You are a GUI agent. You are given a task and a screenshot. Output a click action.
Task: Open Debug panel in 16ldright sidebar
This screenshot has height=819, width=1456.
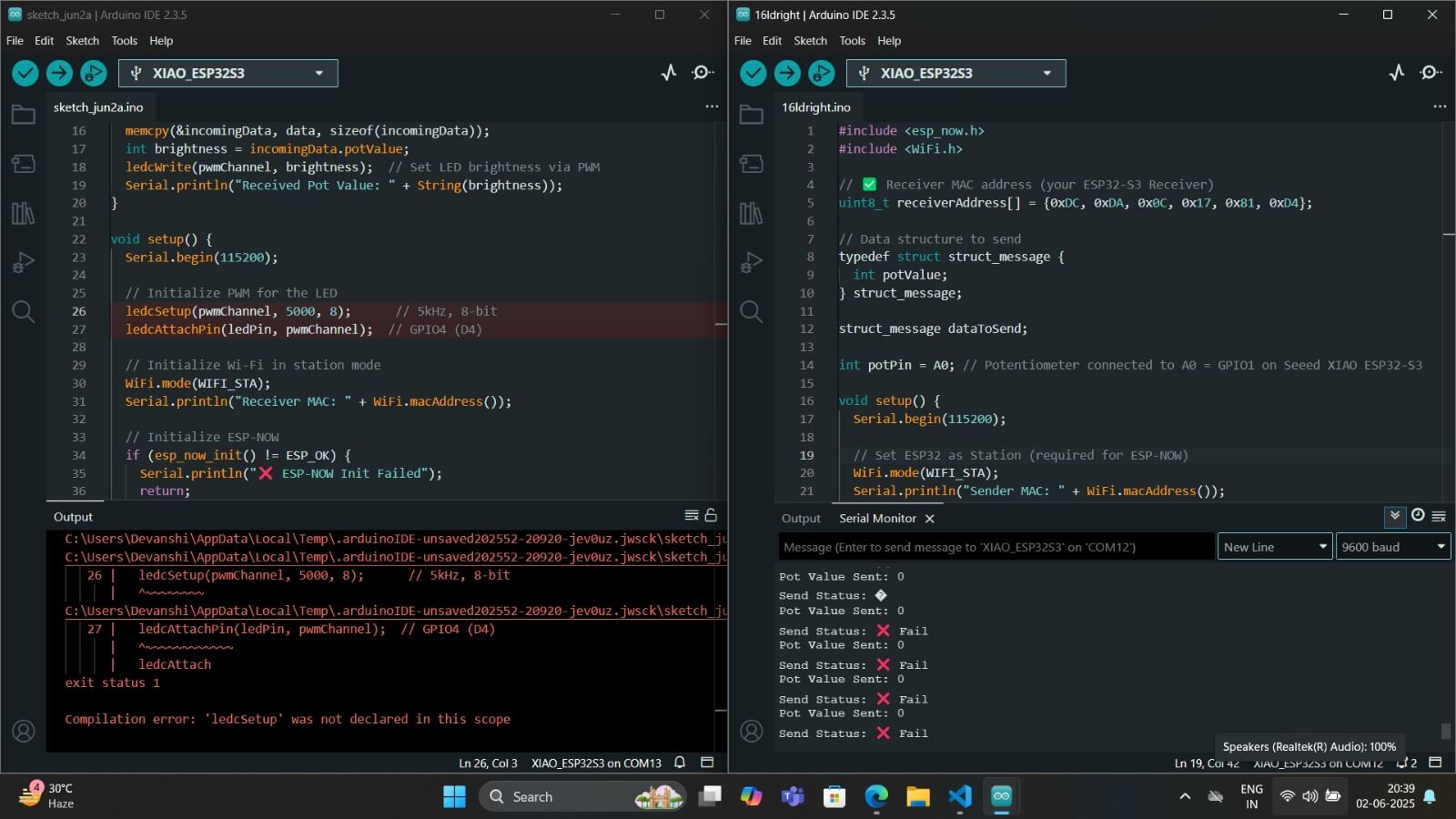tap(752, 262)
